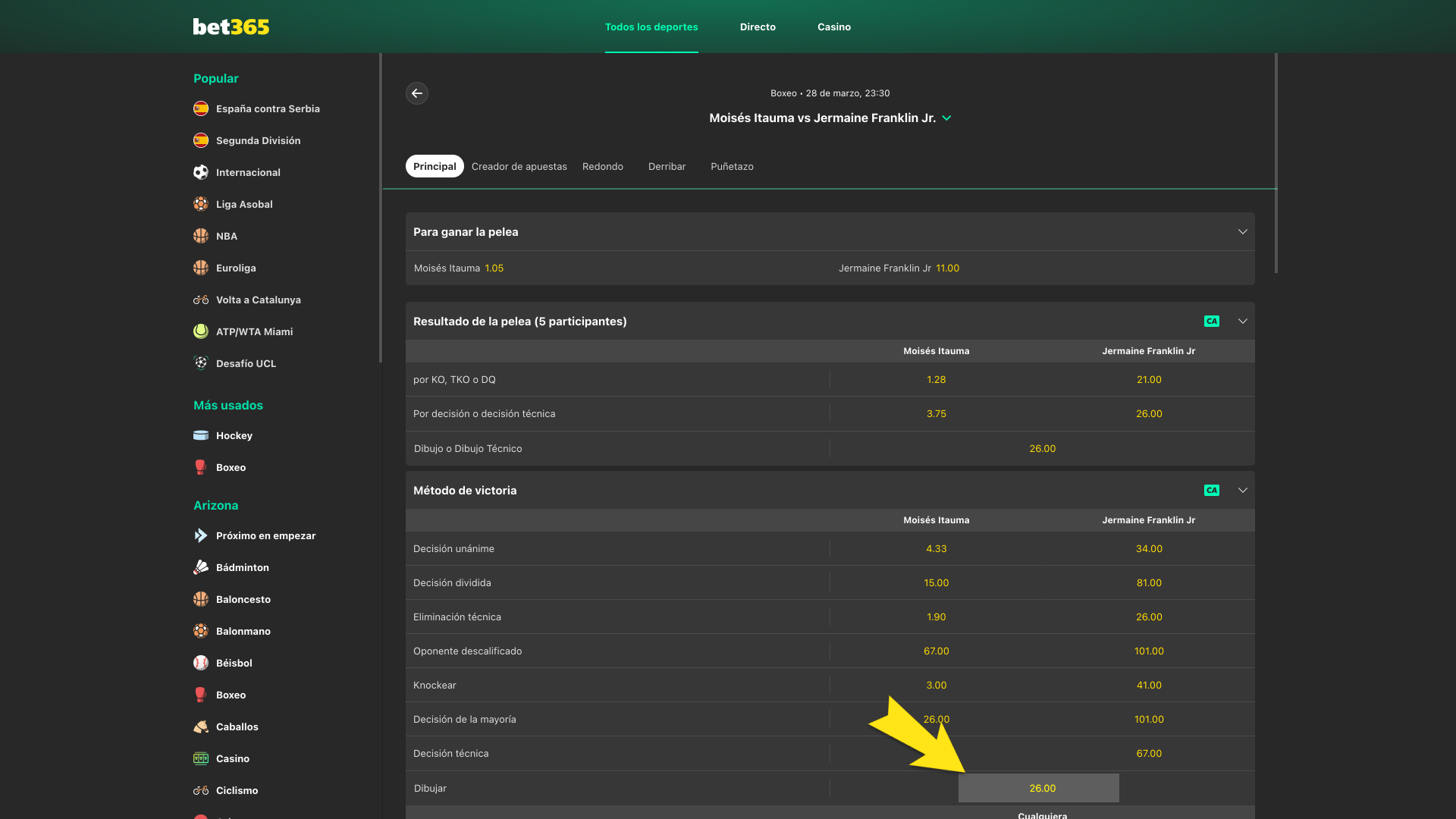Screen dimensions: 1456x819
Task: Click the handball icon next to Liga Asobal
Action: click(x=201, y=204)
